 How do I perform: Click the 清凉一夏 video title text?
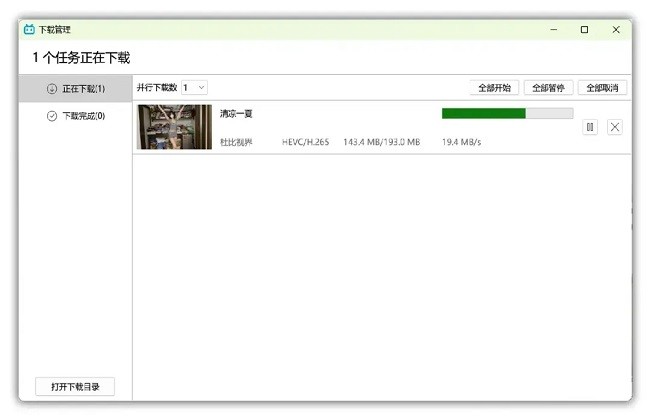tap(236, 114)
